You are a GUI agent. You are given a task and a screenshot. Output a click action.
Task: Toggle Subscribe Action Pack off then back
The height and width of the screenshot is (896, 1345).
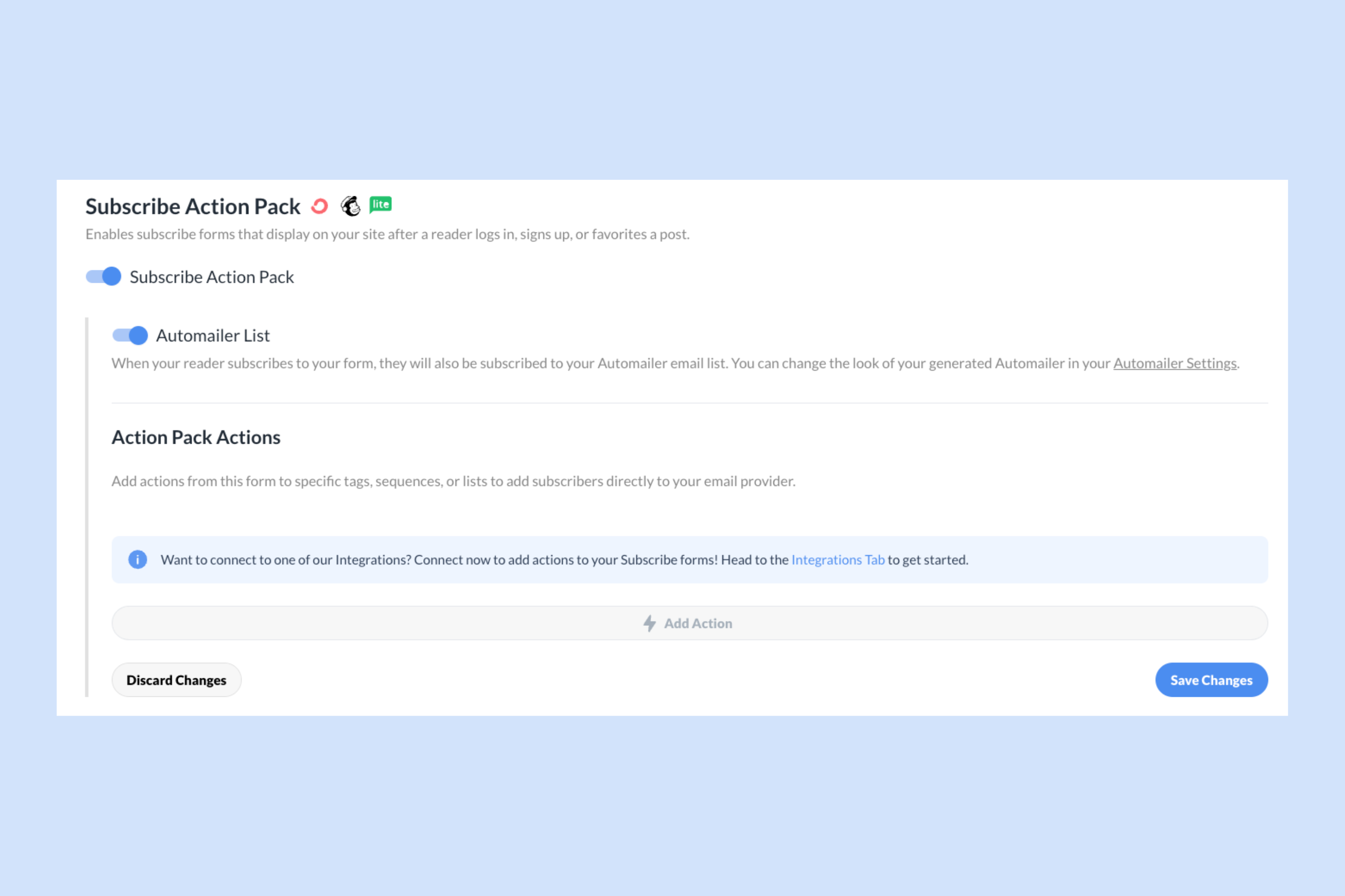coord(103,277)
